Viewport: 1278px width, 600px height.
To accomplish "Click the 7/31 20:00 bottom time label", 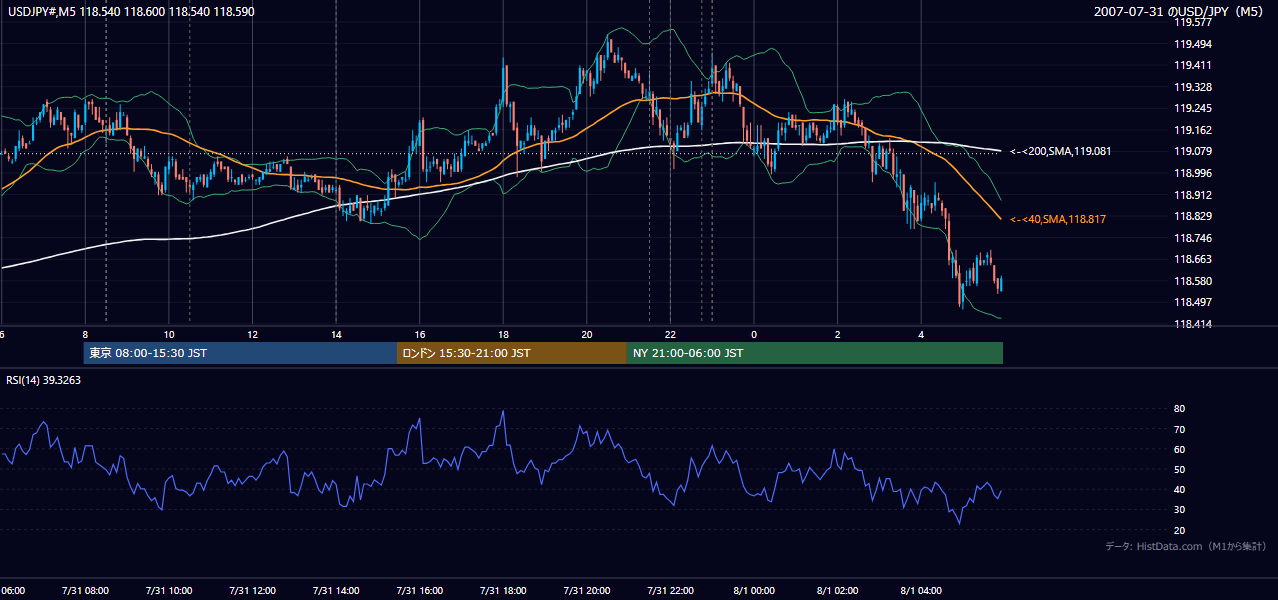I will (586, 590).
